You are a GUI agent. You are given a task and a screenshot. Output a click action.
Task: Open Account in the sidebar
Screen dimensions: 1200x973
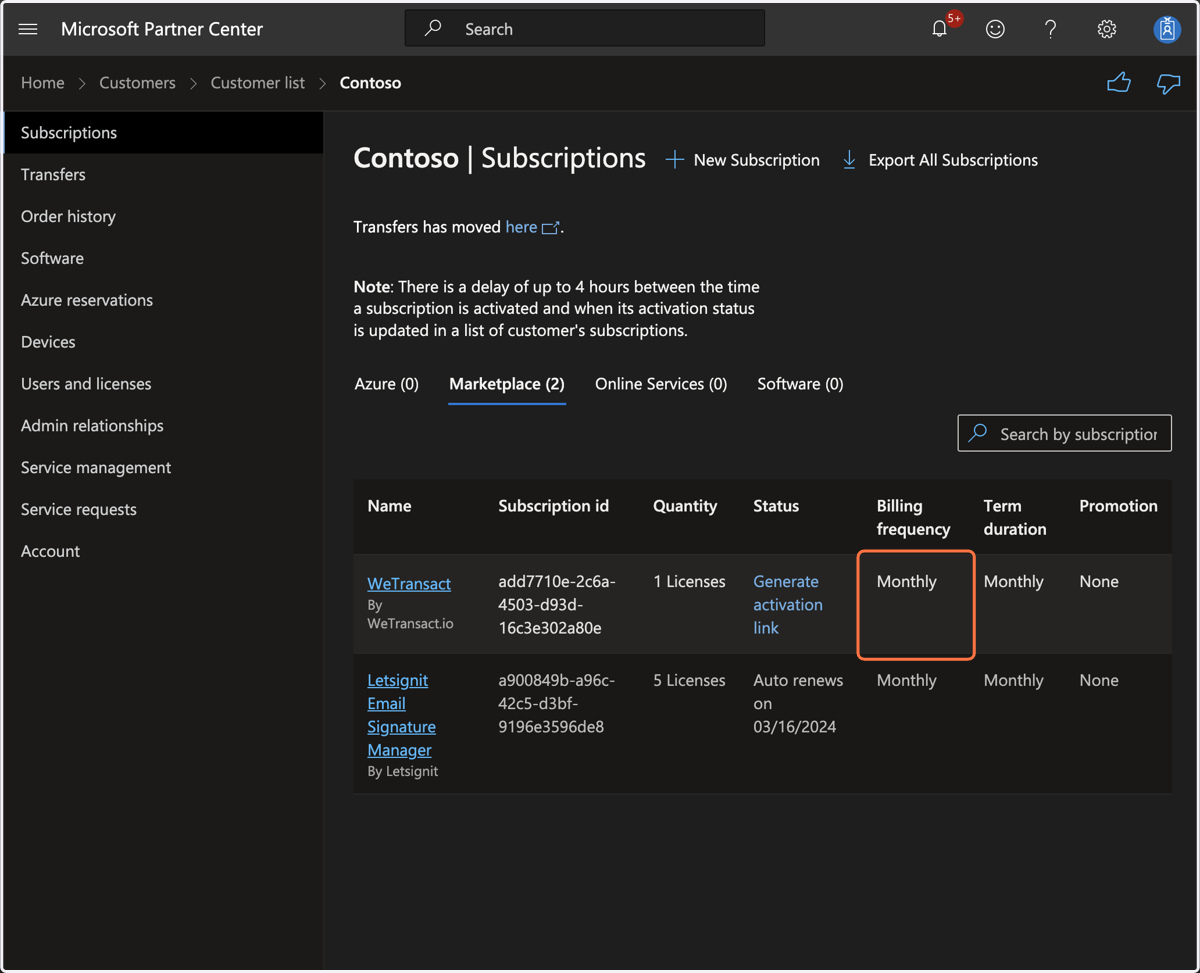coord(163,552)
